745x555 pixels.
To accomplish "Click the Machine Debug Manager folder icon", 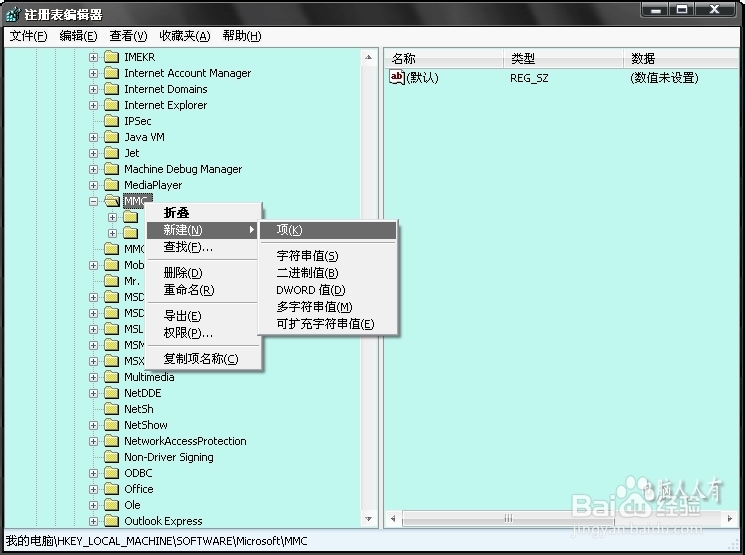I will (112, 169).
